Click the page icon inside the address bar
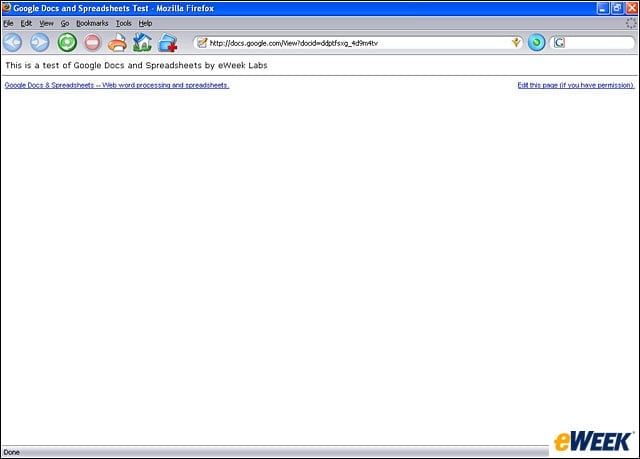 [202, 42]
